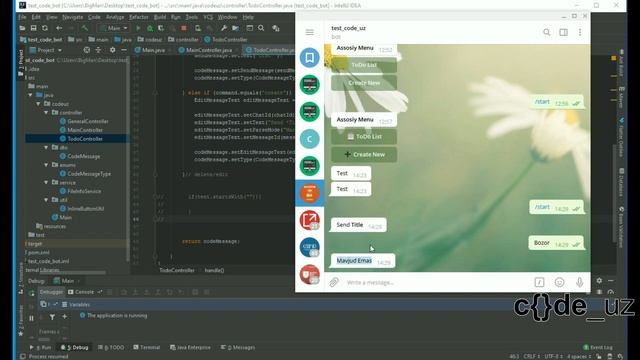Click the faded upper ToDo List button
This screenshot has width=640, height=360.
(x=364, y=65)
